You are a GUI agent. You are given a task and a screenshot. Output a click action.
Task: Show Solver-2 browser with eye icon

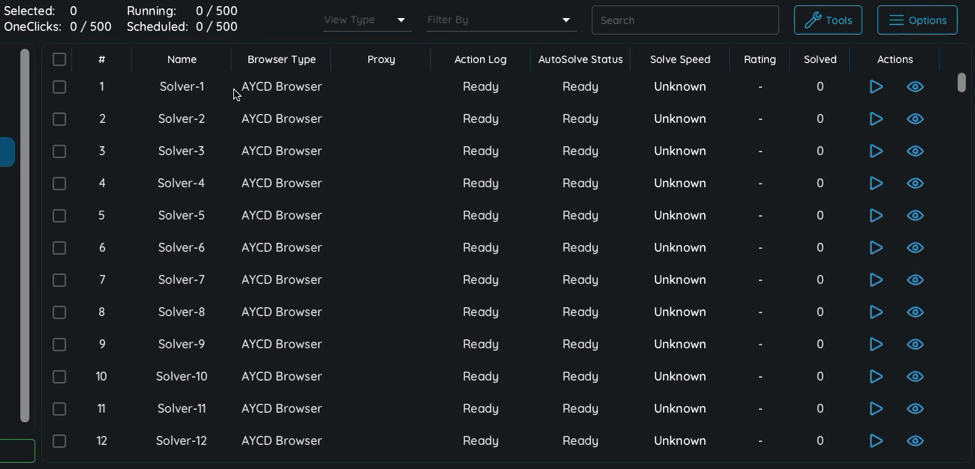[915, 119]
